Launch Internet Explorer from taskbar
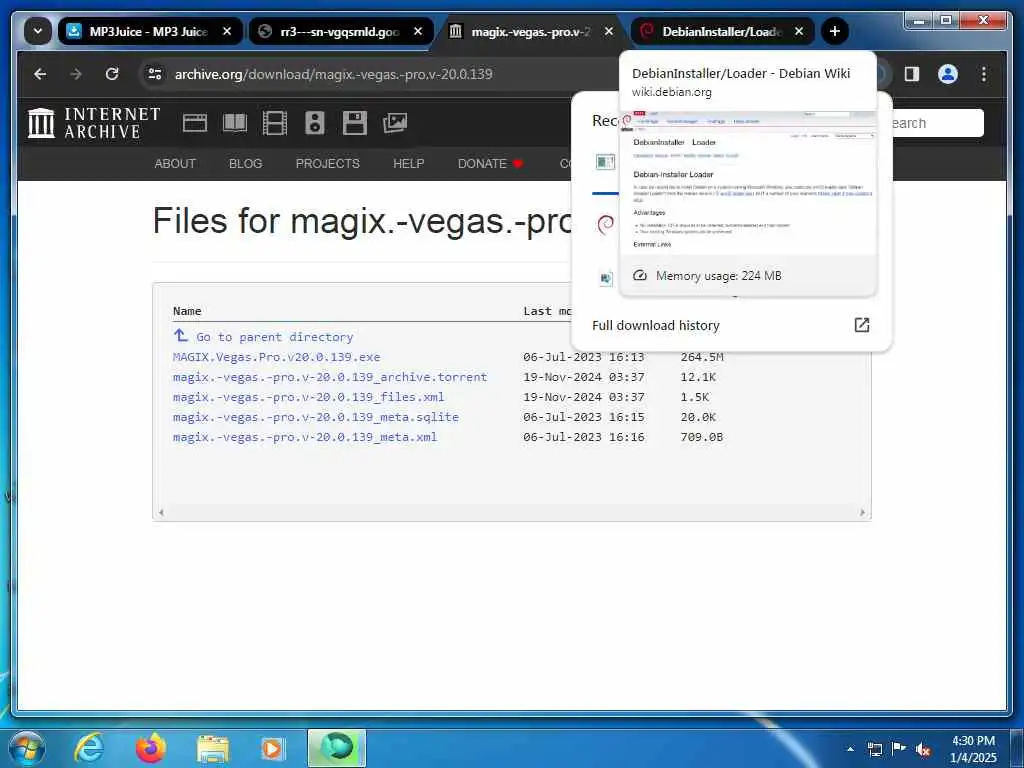Viewport: 1024px width, 768px height. pyautogui.click(x=89, y=748)
